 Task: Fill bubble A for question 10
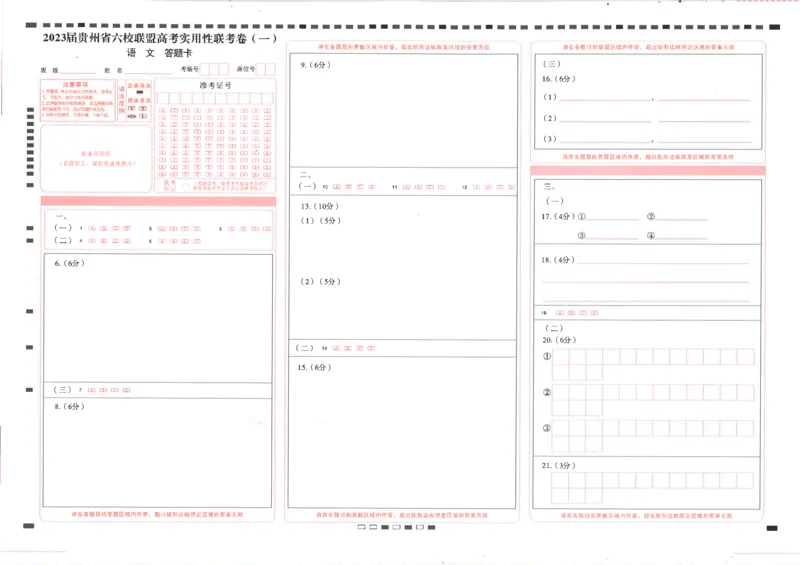[337, 187]
